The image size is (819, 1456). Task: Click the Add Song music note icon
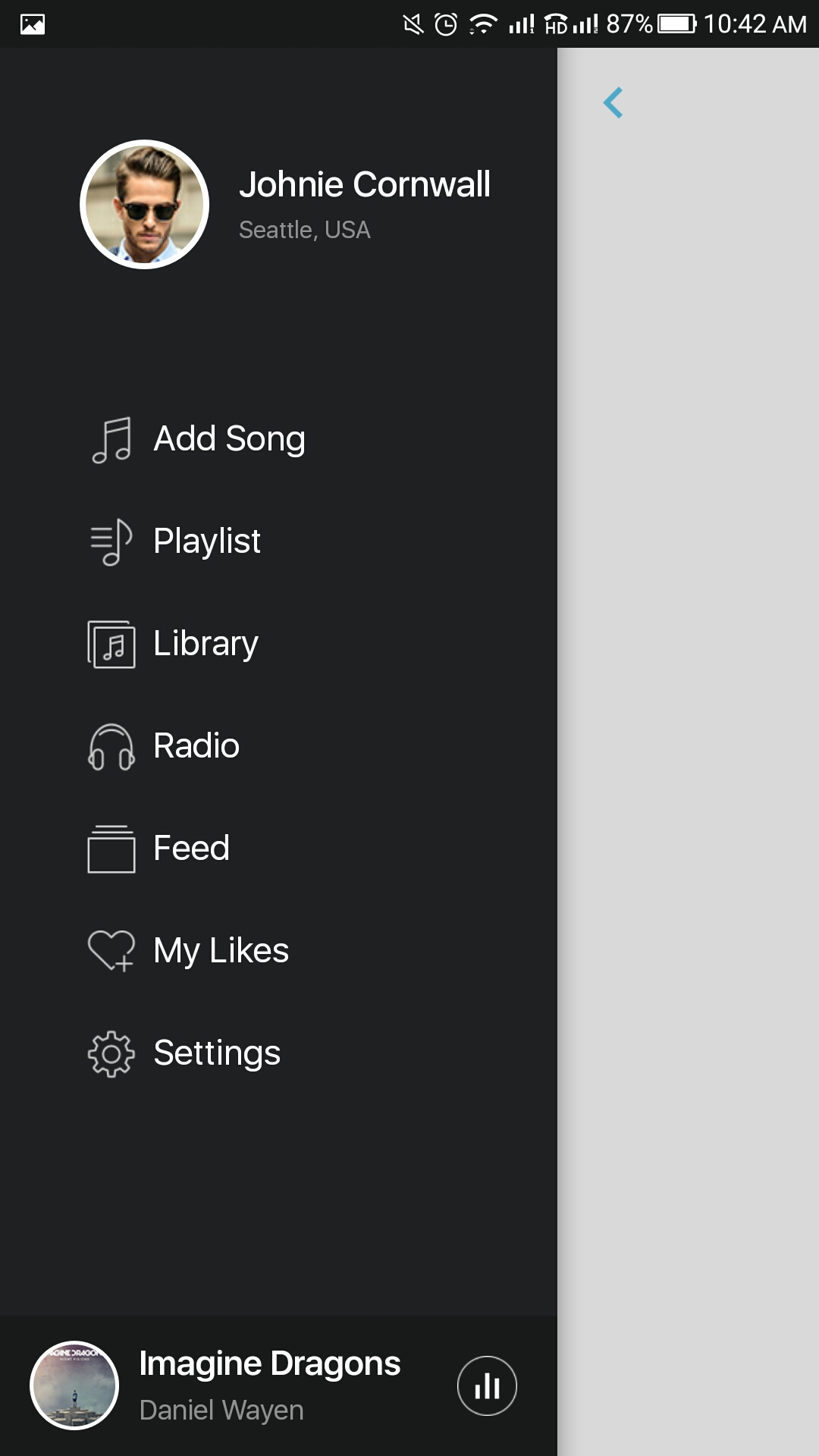pos(111,440)
